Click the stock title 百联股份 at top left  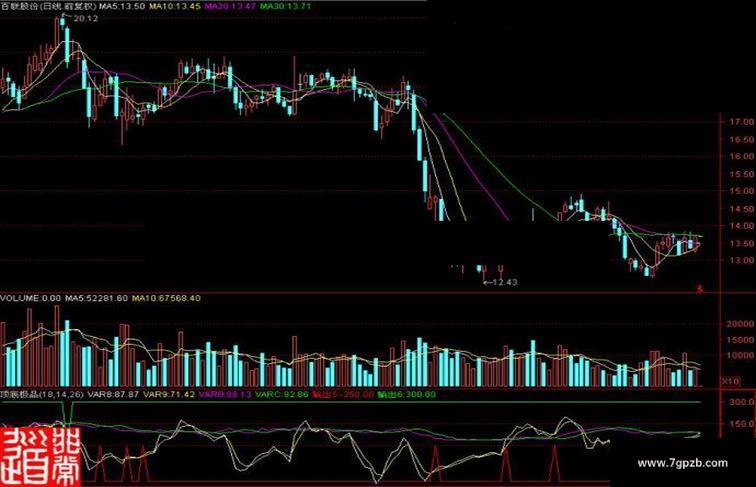20,6
